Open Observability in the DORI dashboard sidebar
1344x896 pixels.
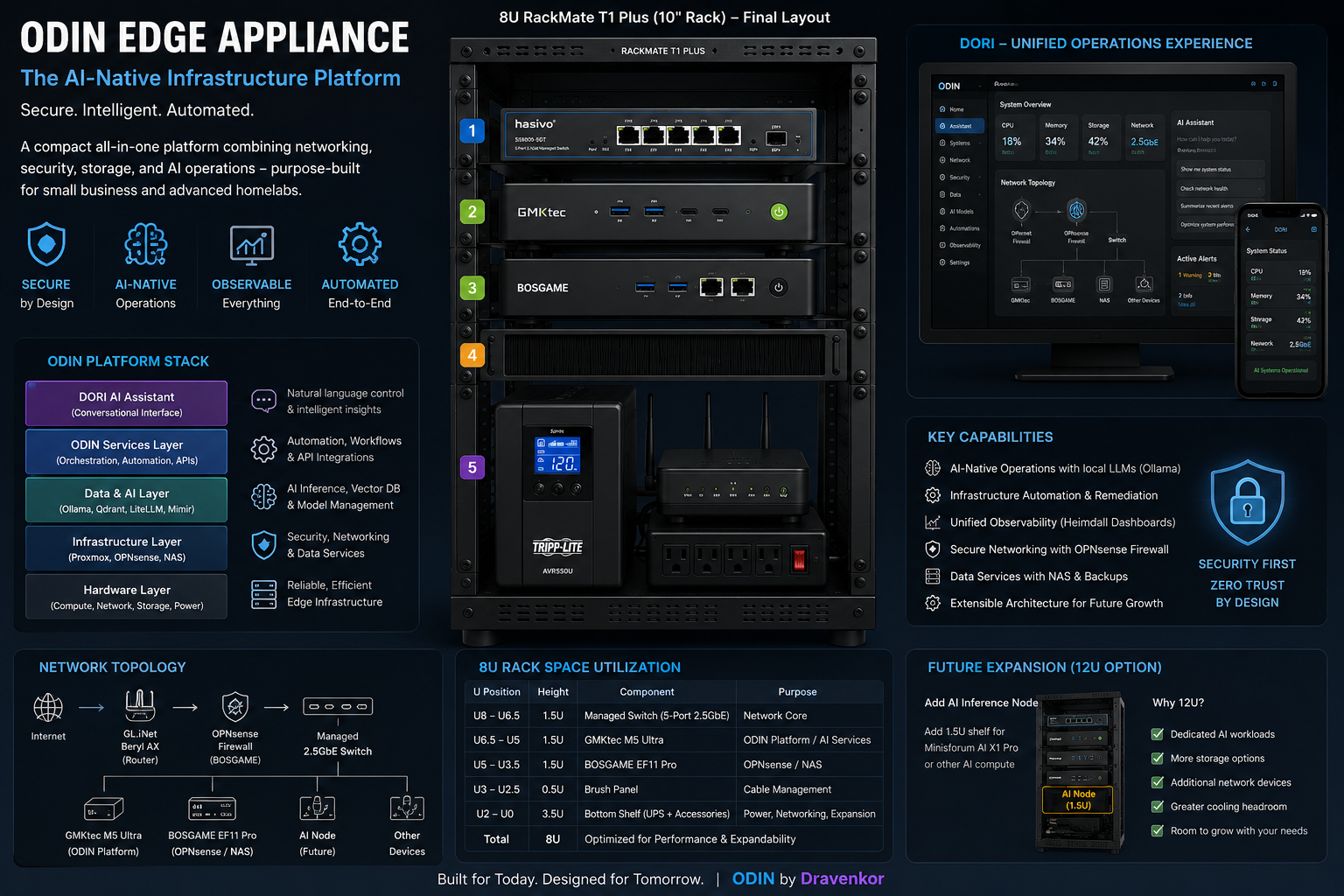click(x=961, y=245)
